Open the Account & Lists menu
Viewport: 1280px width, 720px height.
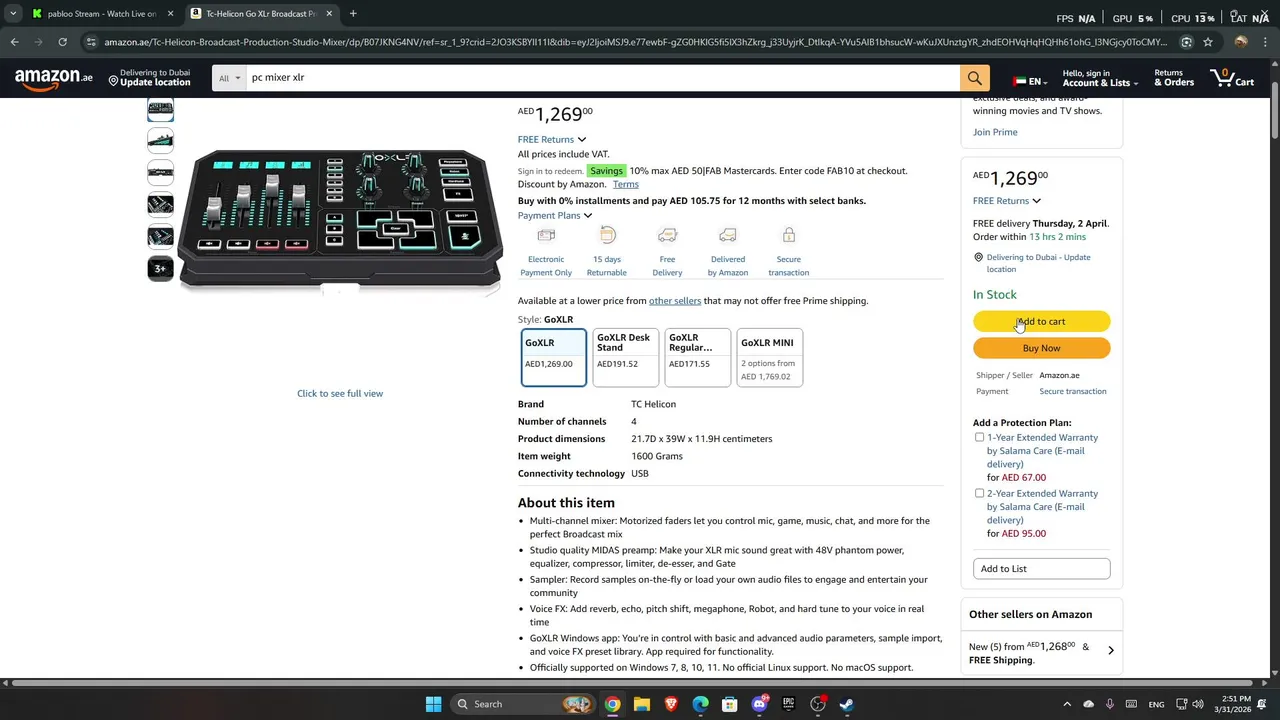point(1099,78)
